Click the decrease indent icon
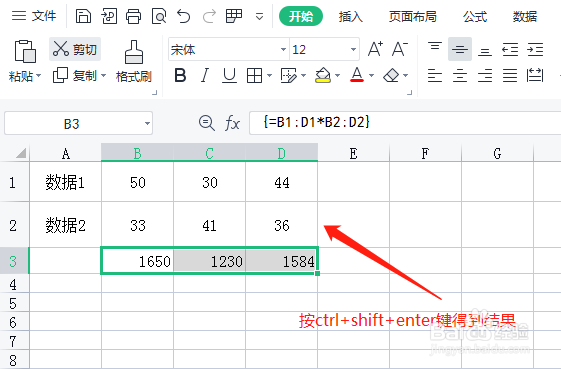 pyautogui.click(x=510, y=49)
